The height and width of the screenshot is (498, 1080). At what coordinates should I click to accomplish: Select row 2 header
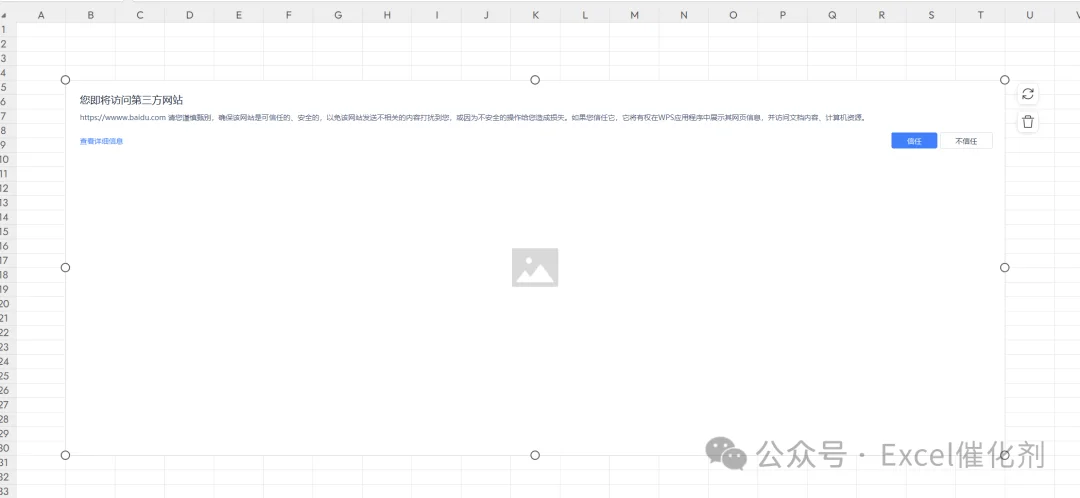pyautogui.click(x=8, y=44)
